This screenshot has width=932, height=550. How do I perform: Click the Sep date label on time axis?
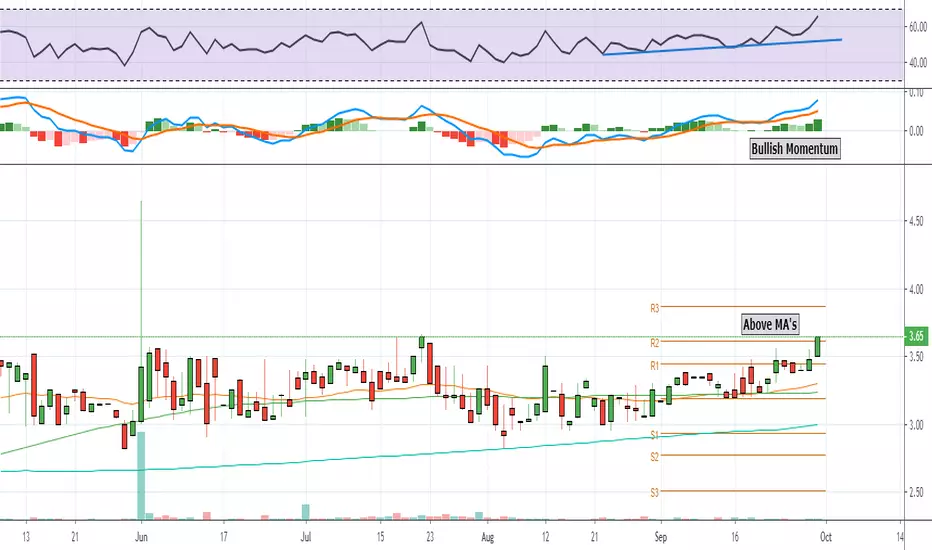[660, 538]
